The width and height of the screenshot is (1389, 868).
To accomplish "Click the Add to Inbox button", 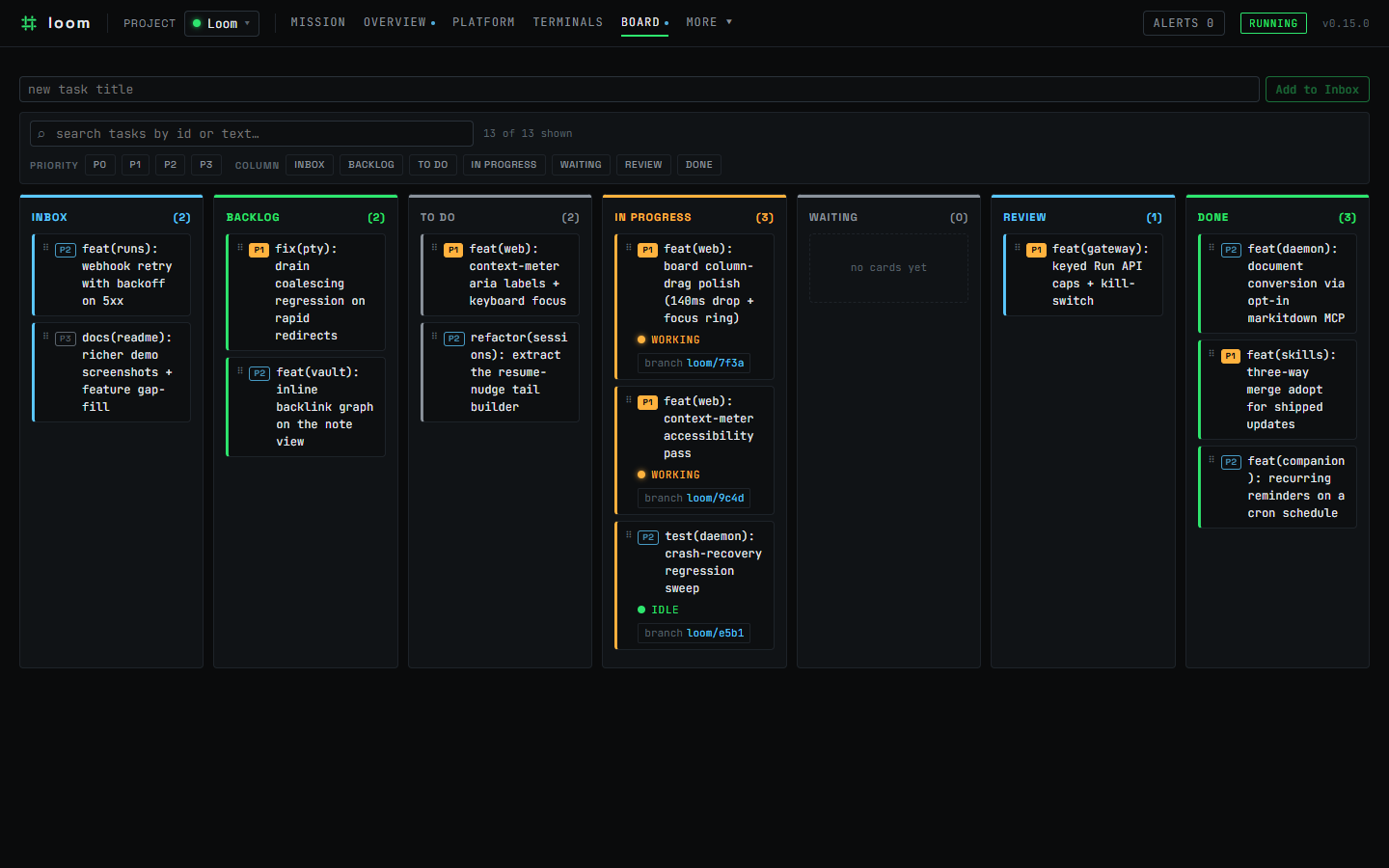I will click(1318, 90).
